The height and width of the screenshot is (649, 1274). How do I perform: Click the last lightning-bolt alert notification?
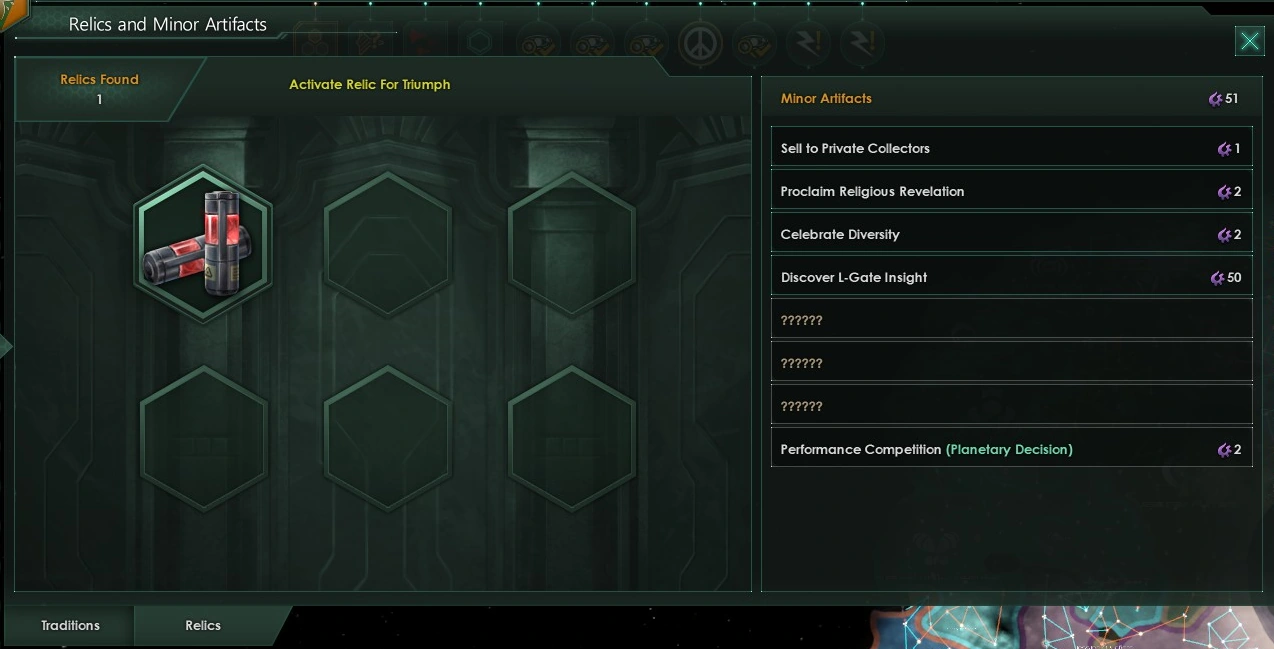click(x=859, y=44)
